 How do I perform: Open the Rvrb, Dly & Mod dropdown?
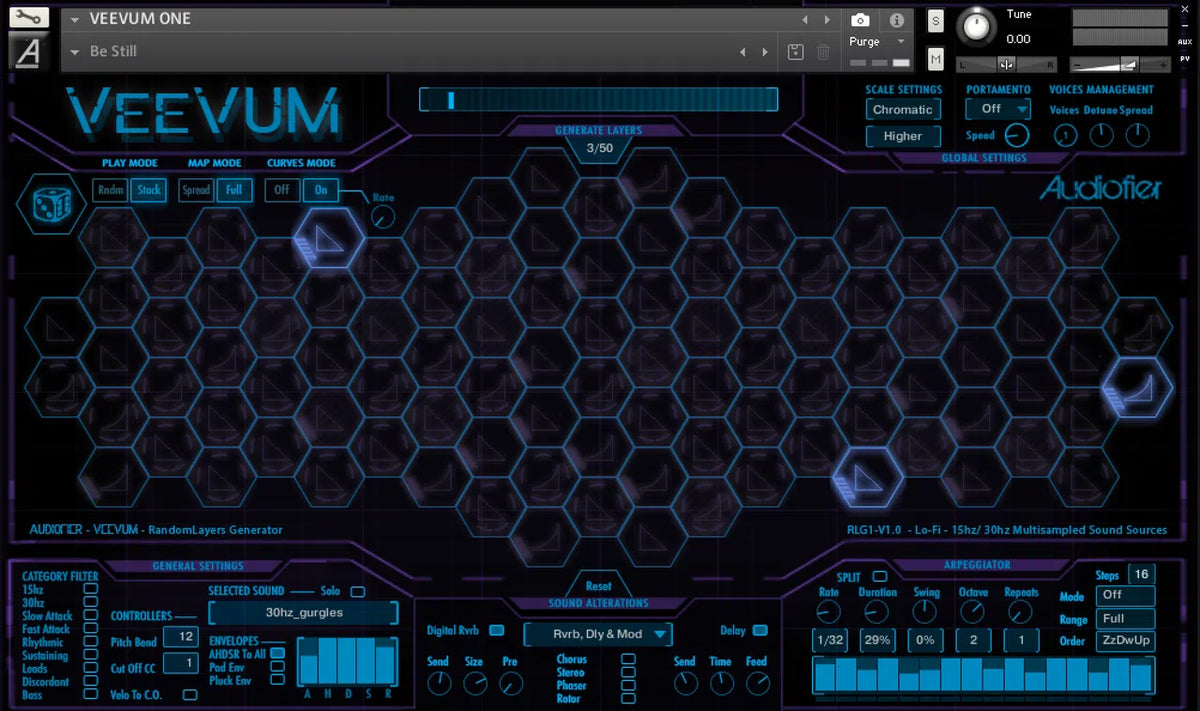[x=597, y=633]
